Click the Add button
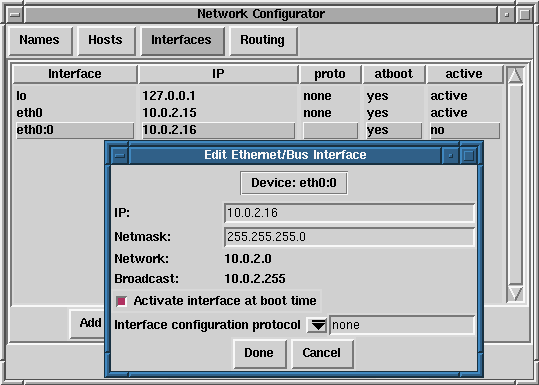This screenshot has height=385, width=539. point(88,323)
